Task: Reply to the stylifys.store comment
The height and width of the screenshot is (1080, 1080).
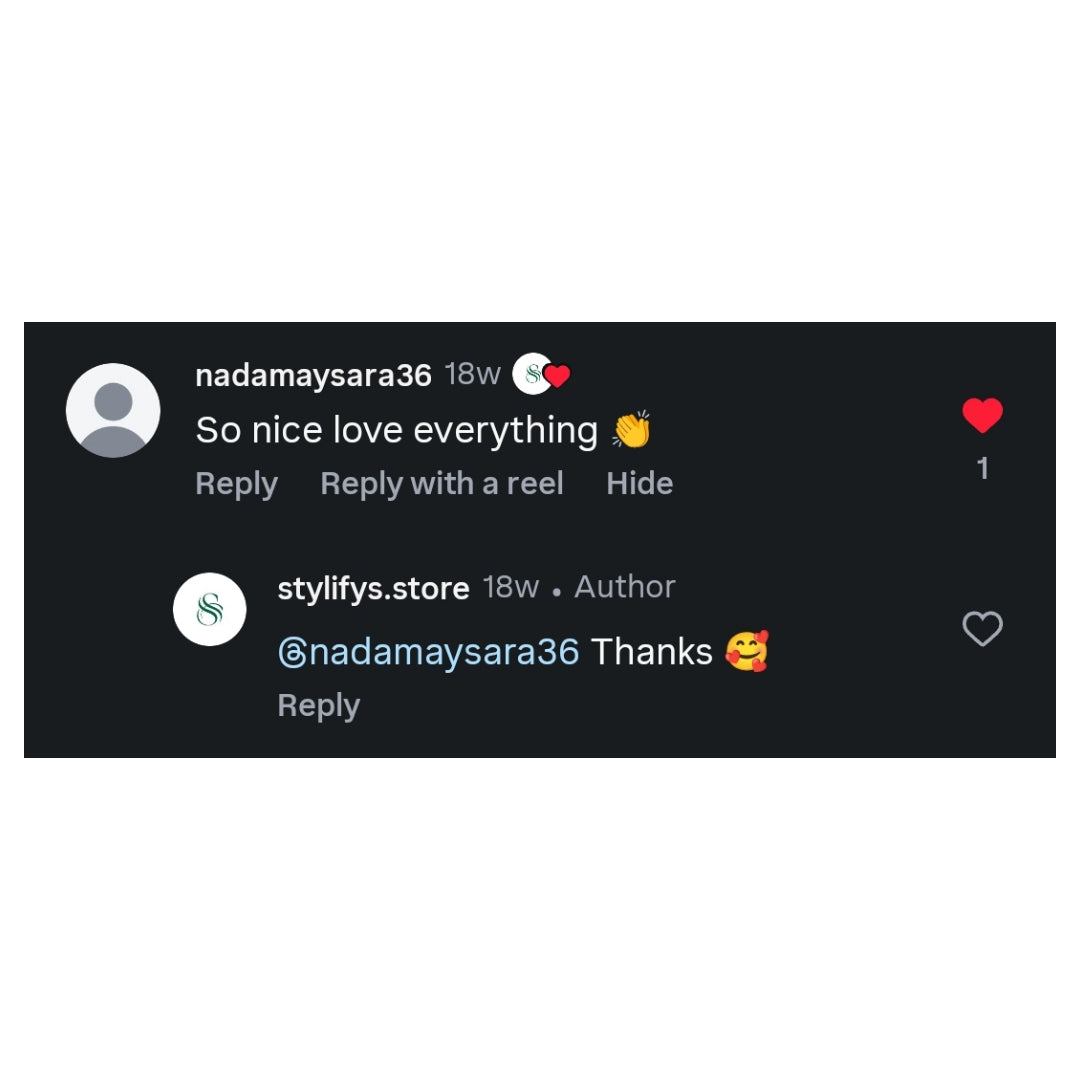Action: tap(318, 706)
